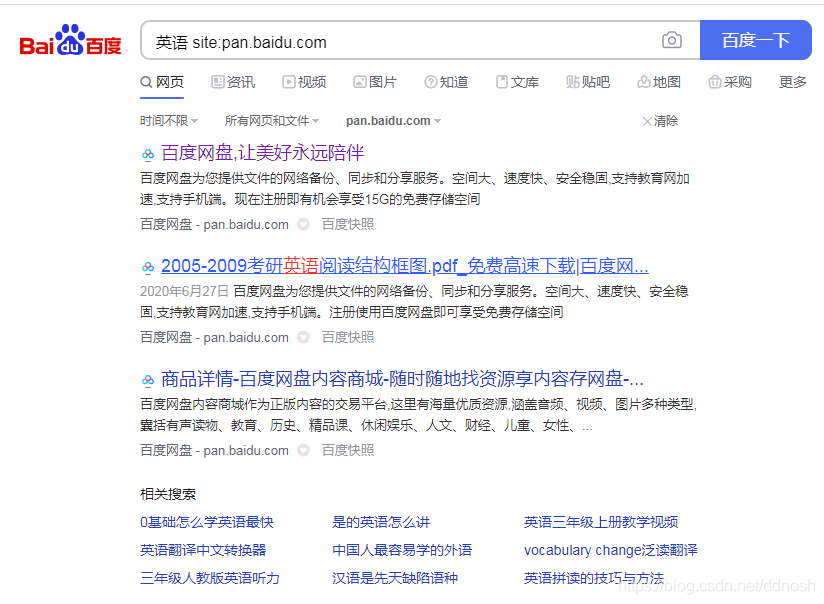824x604 pixels.
Task: Click the gray circle indicator beside pan.baidu.com
Action: [x=301, y=224]
